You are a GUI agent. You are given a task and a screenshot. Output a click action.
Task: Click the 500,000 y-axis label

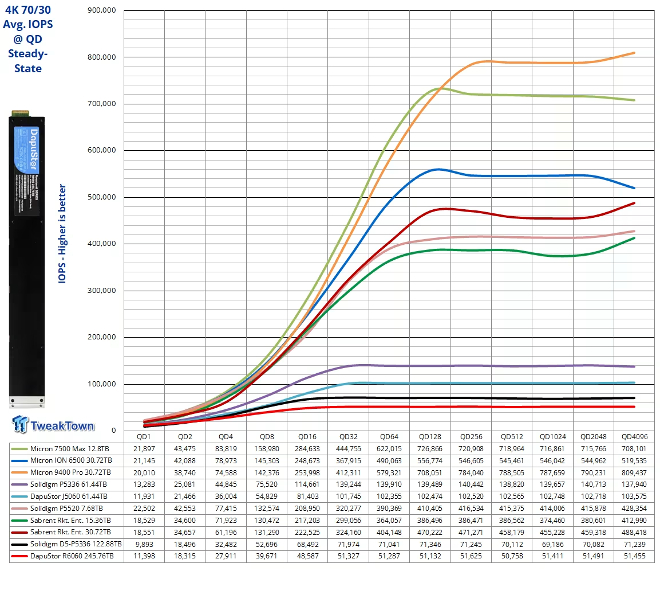[102, 197]
